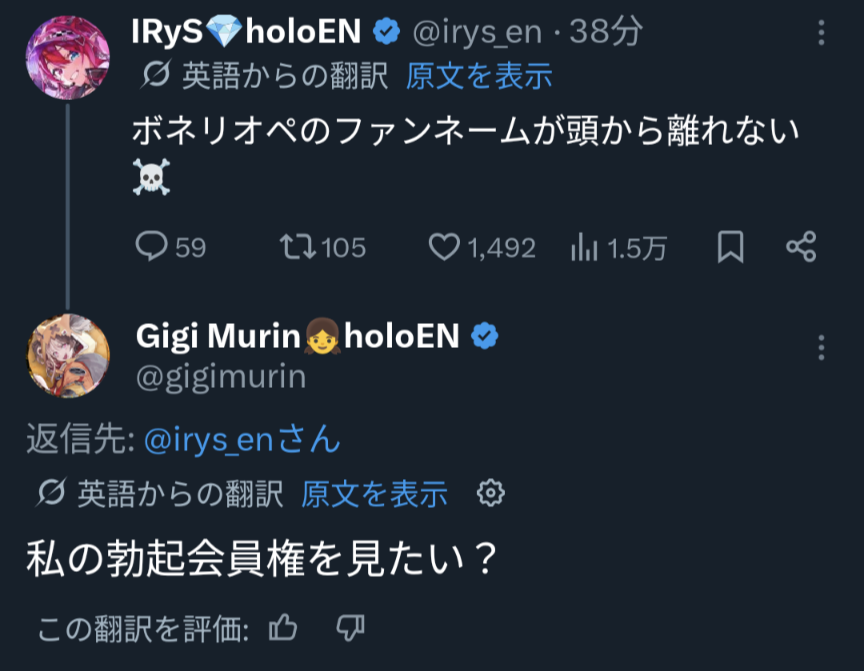Open view analytics for IRyS's post
The image size is (864, 671).
(583, 247)
